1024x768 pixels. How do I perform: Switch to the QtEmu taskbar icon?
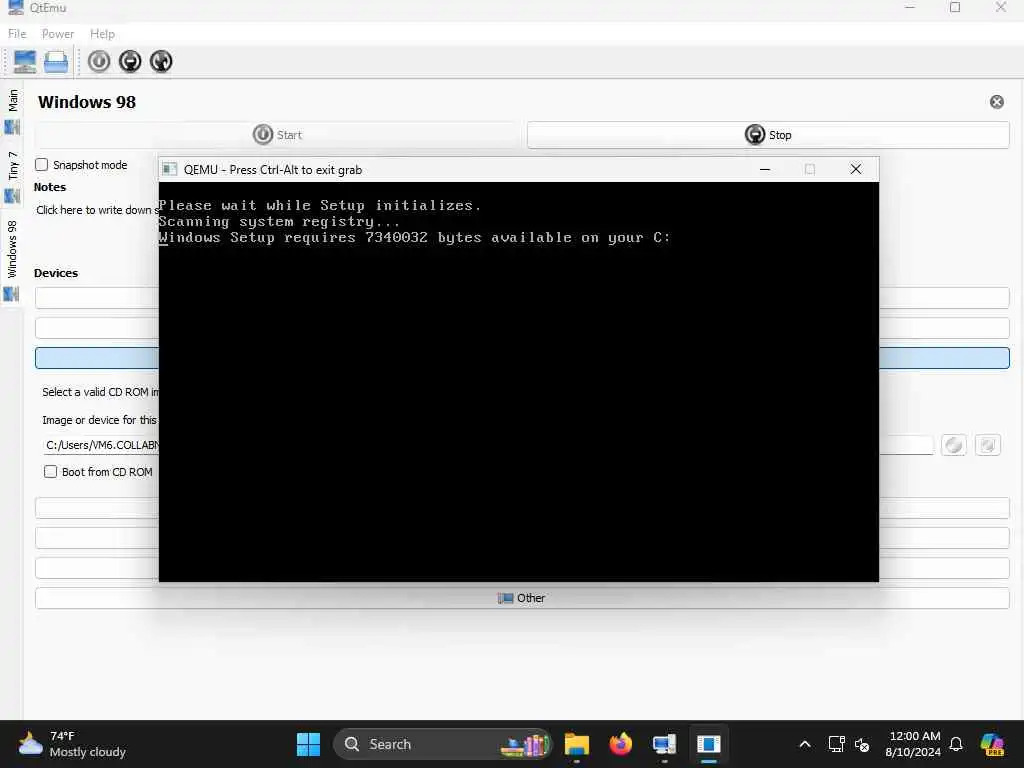point(664,744)
